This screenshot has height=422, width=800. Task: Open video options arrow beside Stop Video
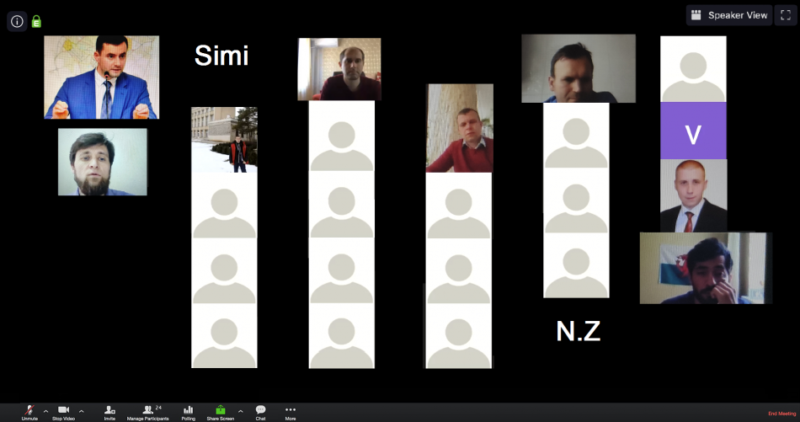[81, 411]
